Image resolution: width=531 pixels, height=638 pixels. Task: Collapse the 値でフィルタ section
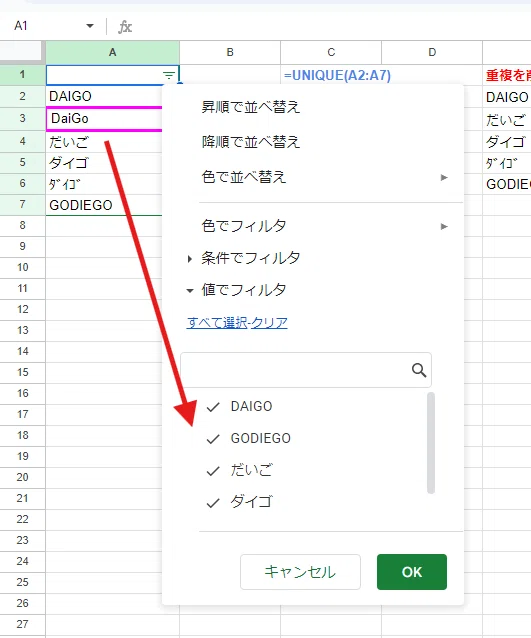pyautogui.click(x=237, y=290)
